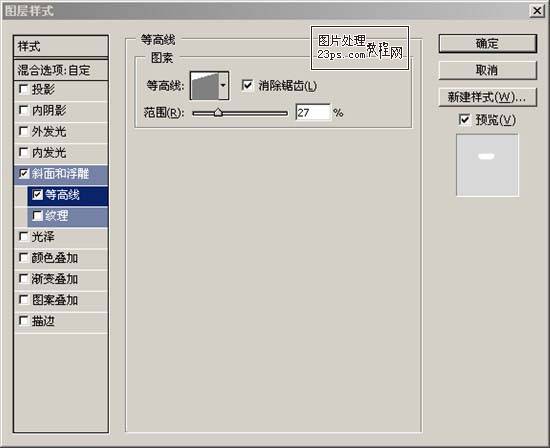
Task: Toggle the 消除锯齿 anti-alias checkbox
Action: [247, 85]
